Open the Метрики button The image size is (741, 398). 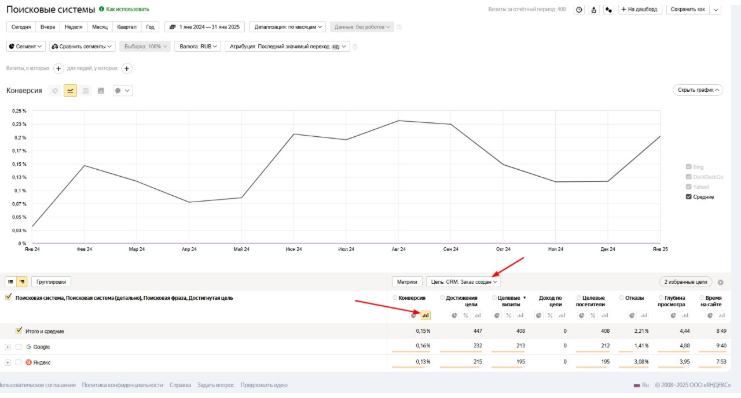click(x=407, y=282)
